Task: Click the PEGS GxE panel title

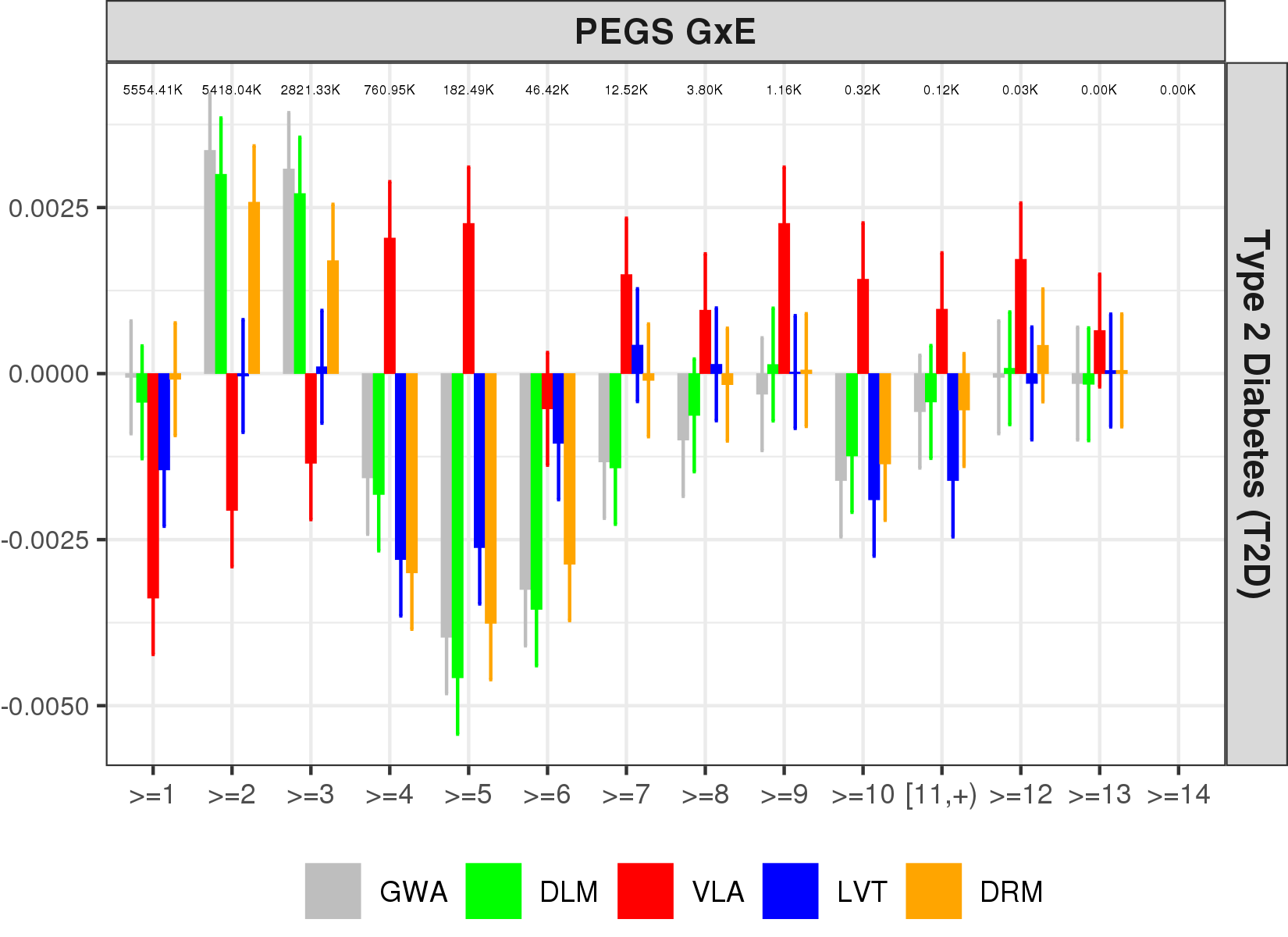Action: coord(665,32)
